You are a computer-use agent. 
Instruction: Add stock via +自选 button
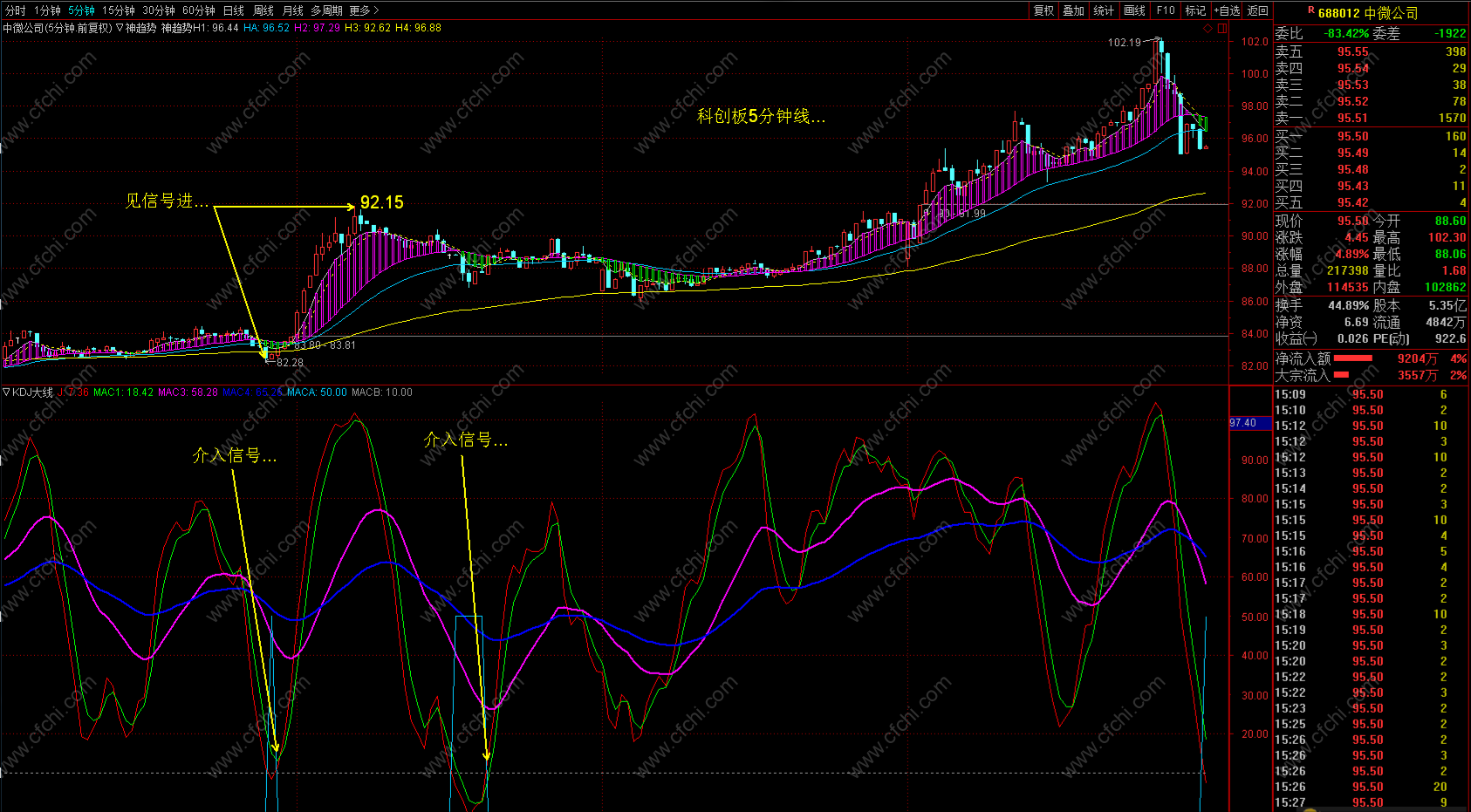[1227, 10]
